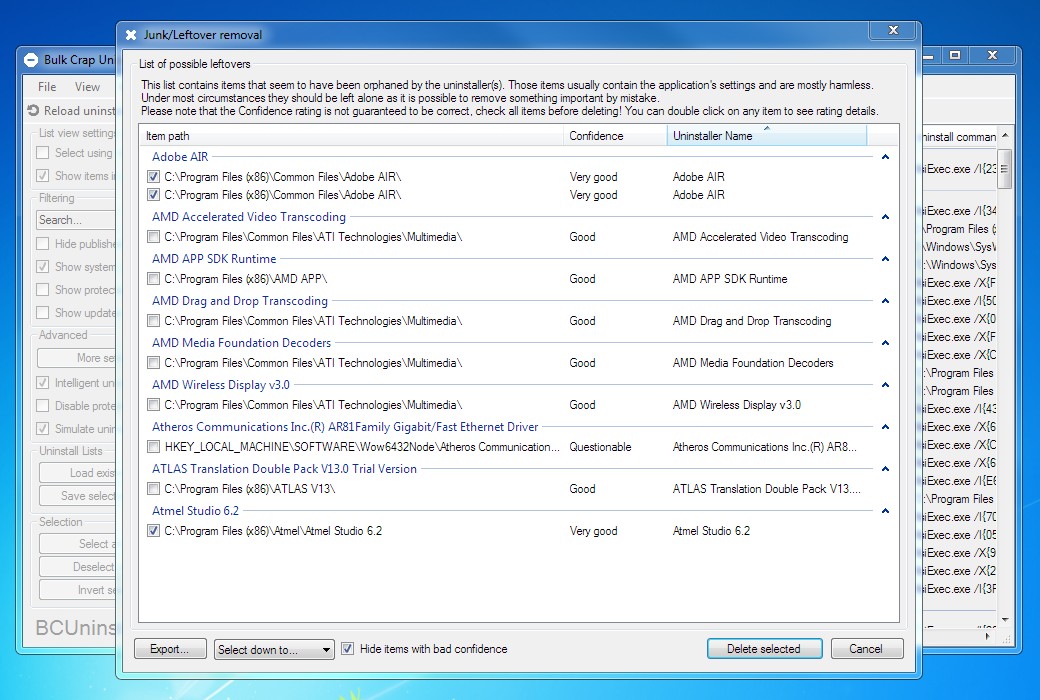Check the Atheros registry key item
The height and width of the screenshot is (700, 1040).
point(153,447)
